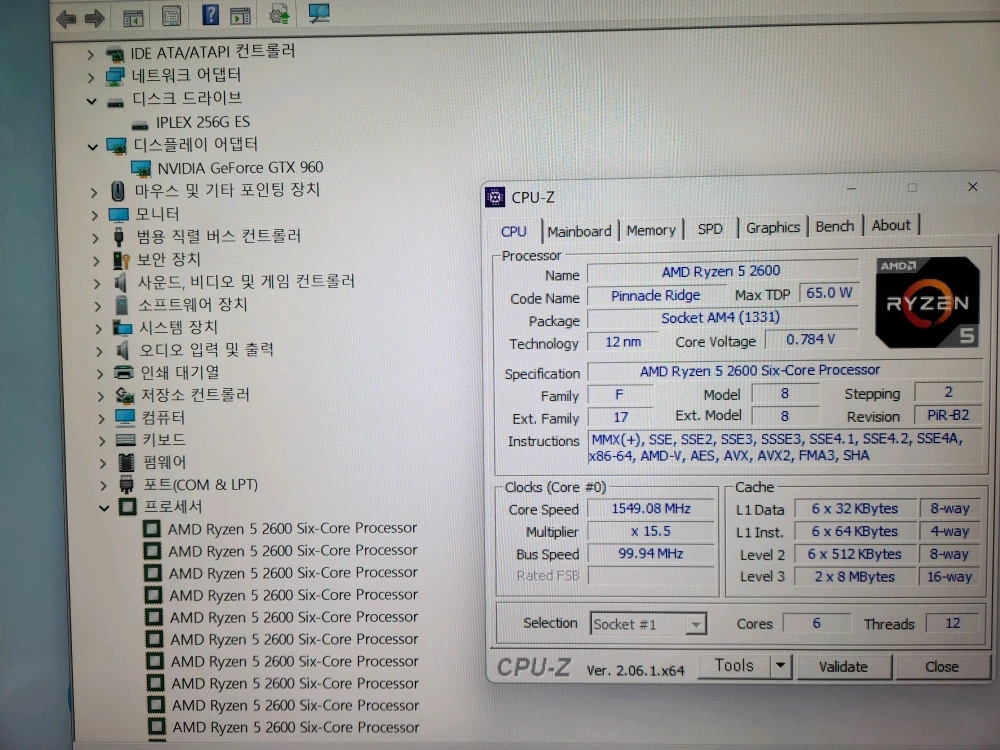The width and height of the screenshot is (1000, 750).
Task: Expand the IDE ATA/ATAPI 컨트롤러 node
Action: (x=90, y=55)
